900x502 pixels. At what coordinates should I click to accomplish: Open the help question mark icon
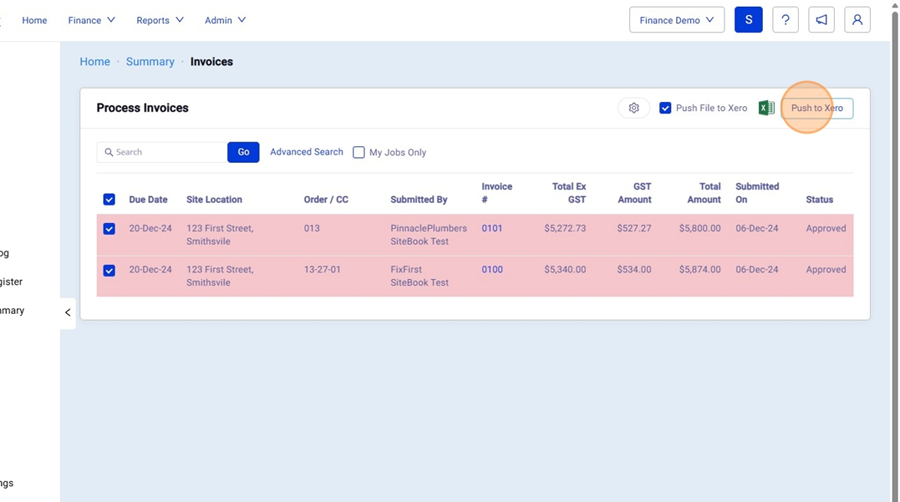coord(785,20)
